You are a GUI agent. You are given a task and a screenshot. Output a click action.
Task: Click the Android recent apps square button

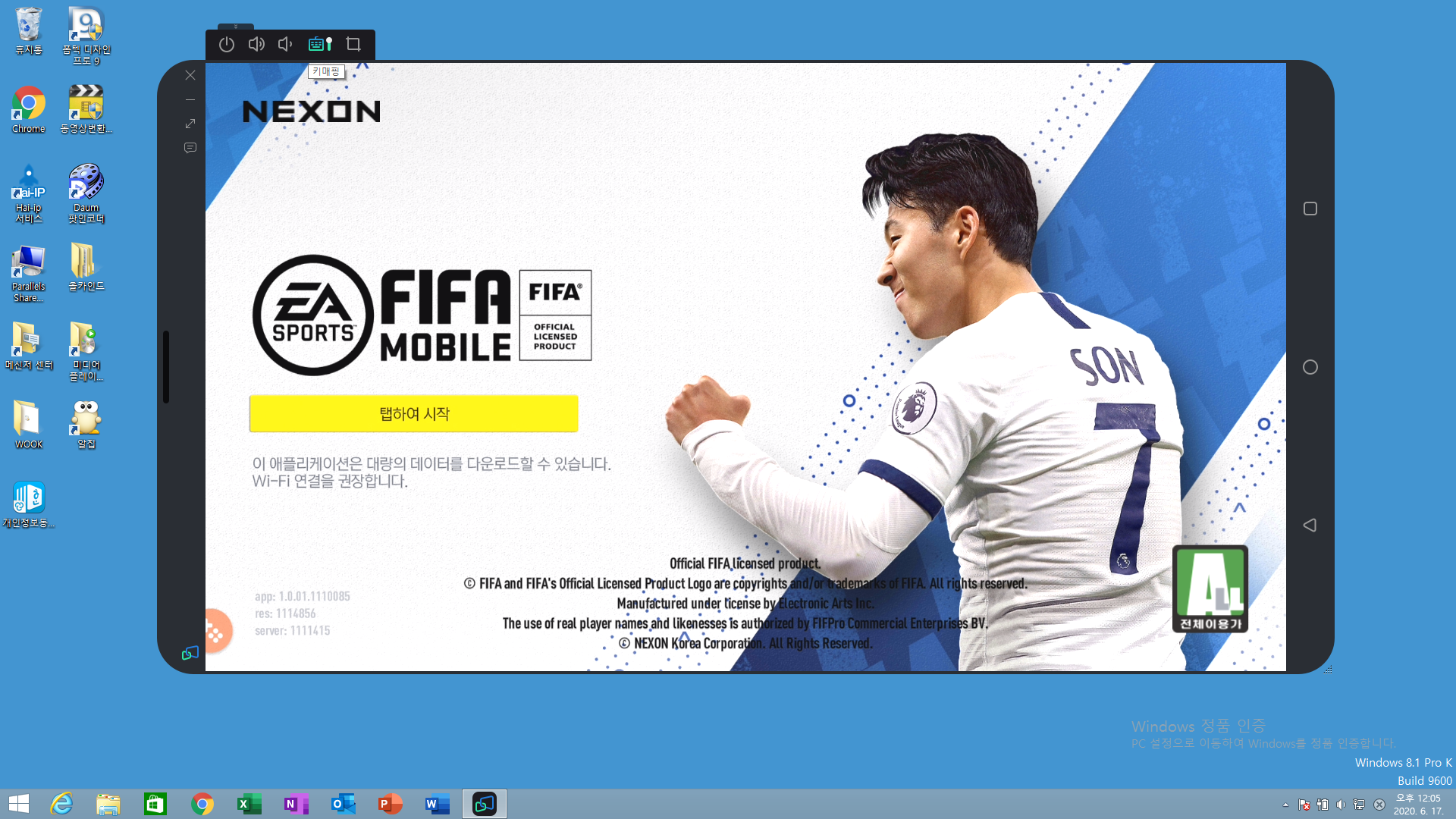click(x=1310, y=209)
